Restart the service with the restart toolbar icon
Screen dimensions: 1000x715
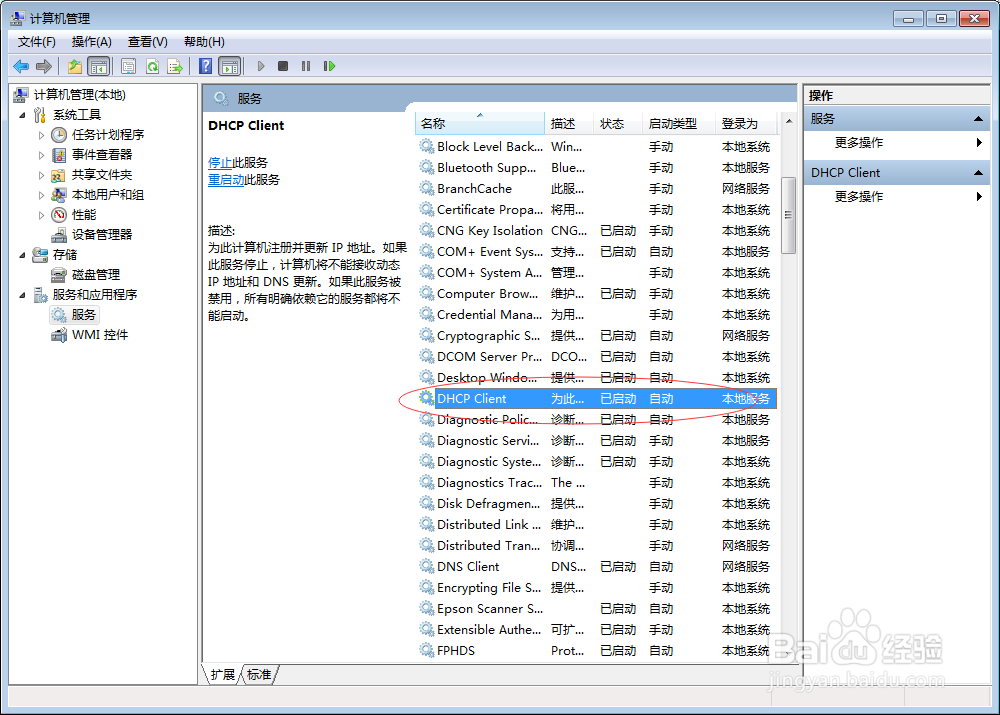[329, 66]
